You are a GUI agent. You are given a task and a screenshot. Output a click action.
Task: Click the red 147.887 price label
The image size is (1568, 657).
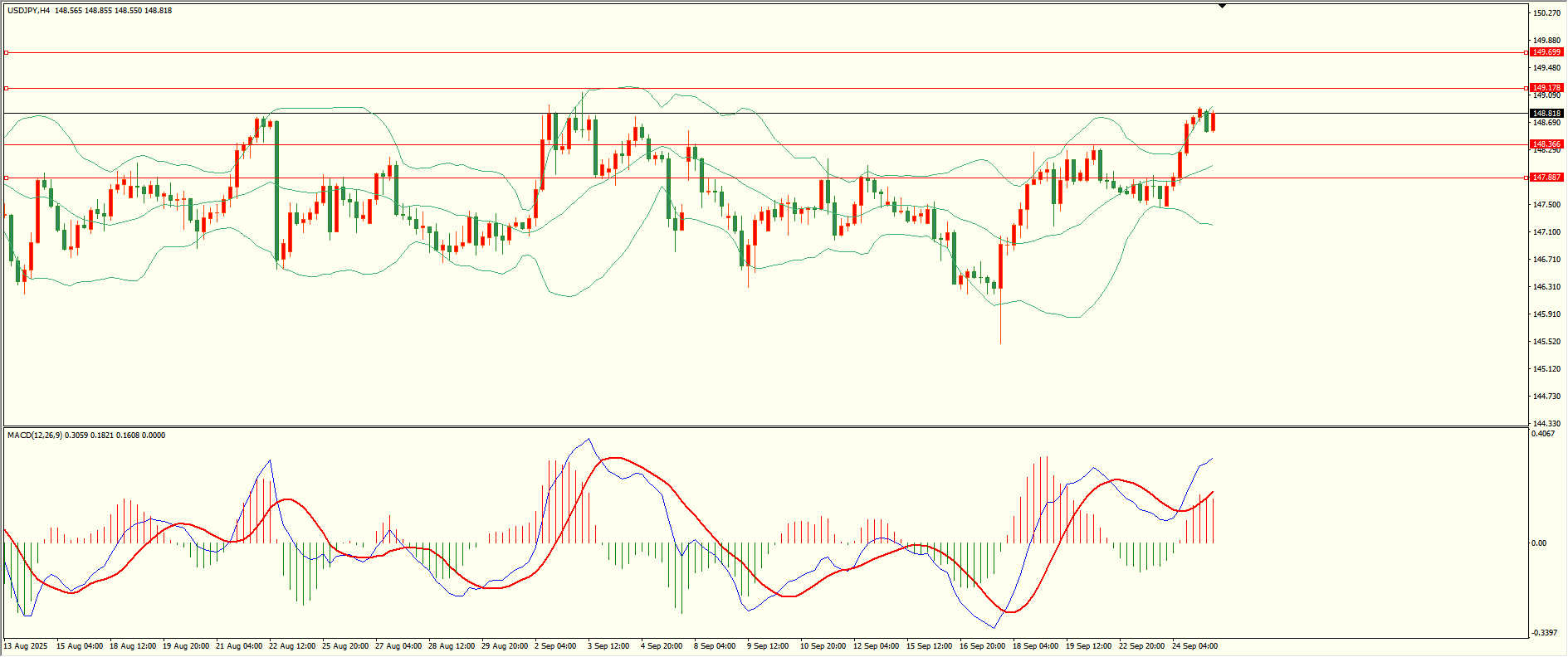1546,178
